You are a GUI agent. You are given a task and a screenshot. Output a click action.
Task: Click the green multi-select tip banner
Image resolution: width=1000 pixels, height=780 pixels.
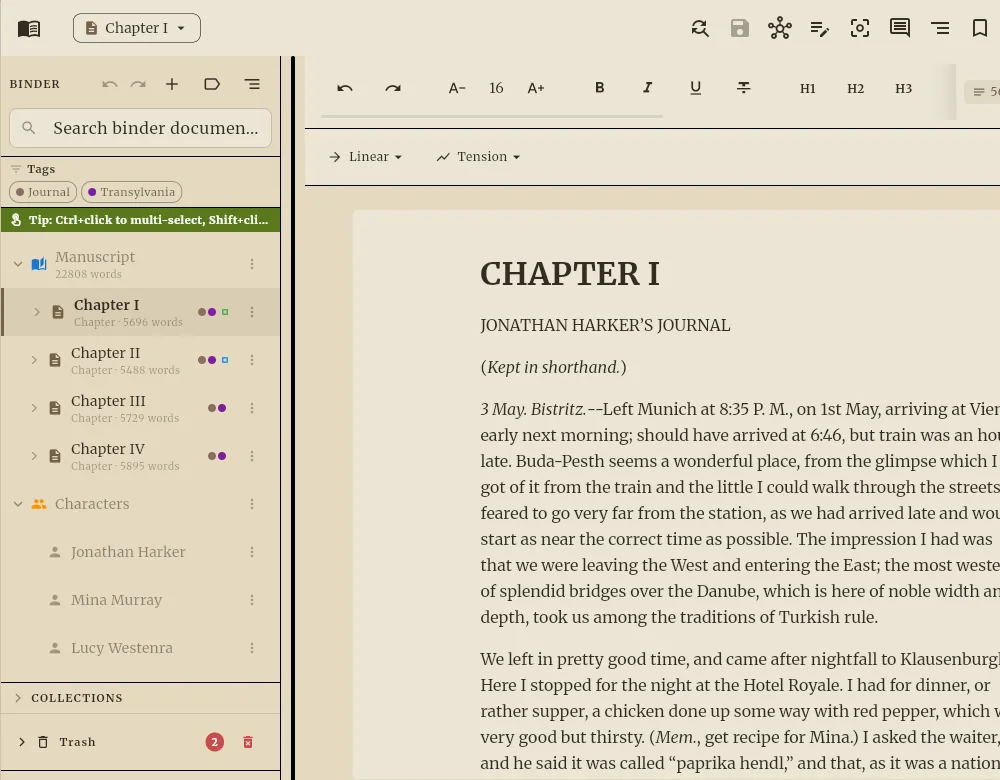click(x=140, y=220)
